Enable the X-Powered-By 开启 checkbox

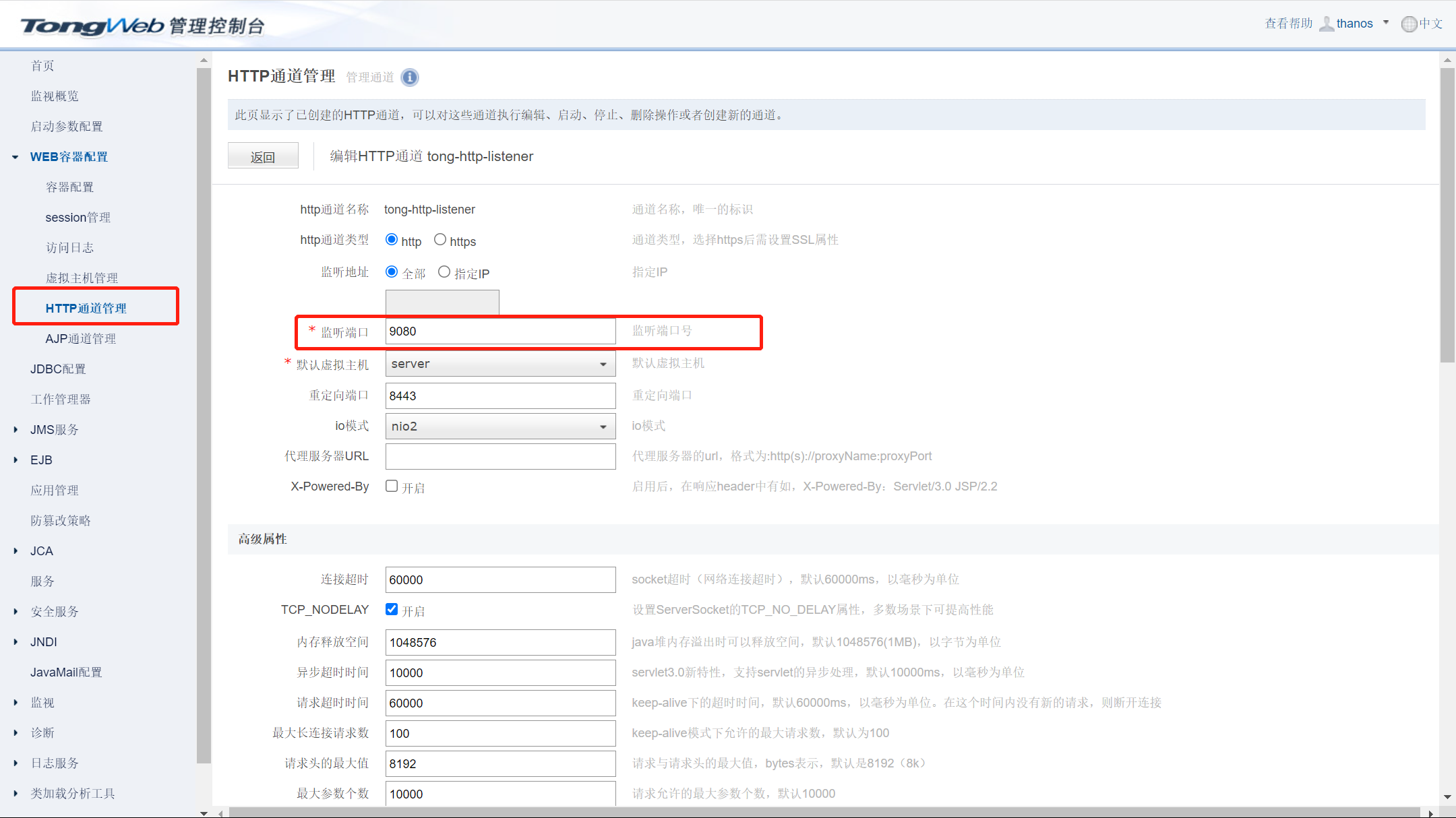tap(392, 485)
